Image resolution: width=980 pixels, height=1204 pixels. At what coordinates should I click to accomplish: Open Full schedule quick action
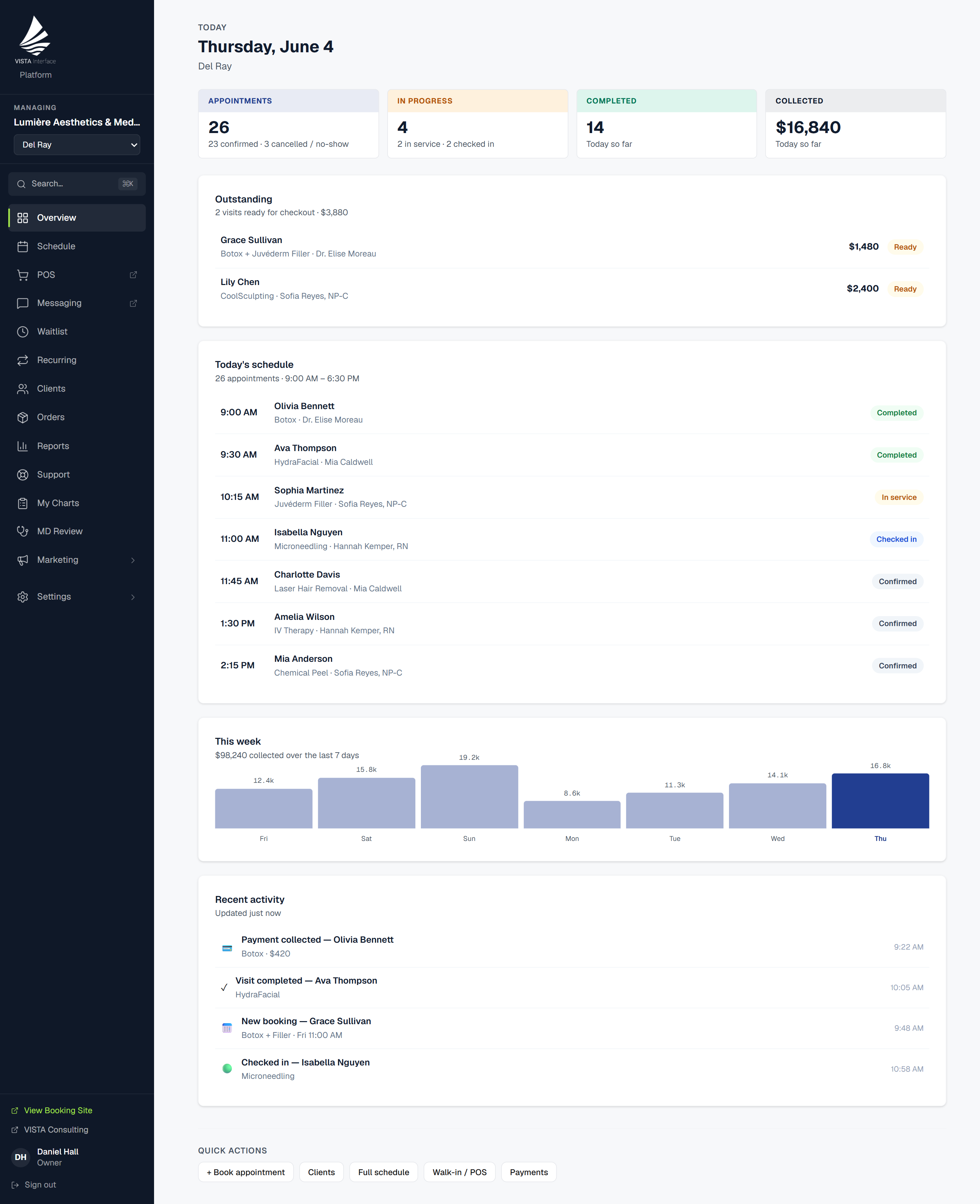383,1173
